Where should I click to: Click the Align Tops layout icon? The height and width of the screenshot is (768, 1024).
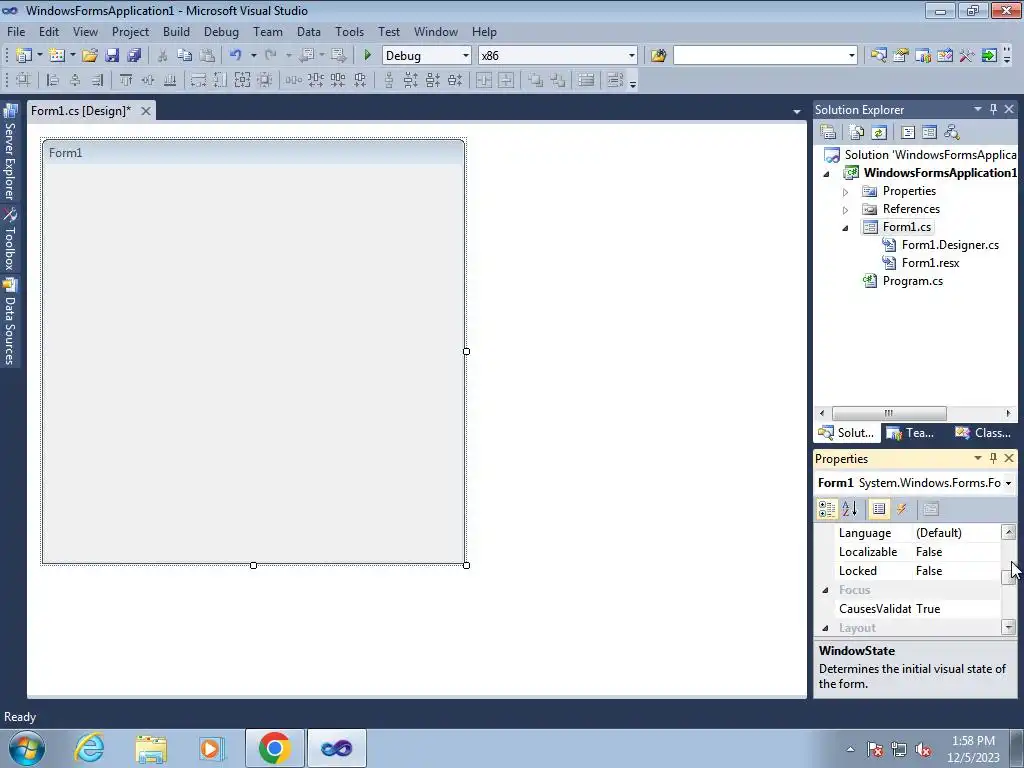125,80
